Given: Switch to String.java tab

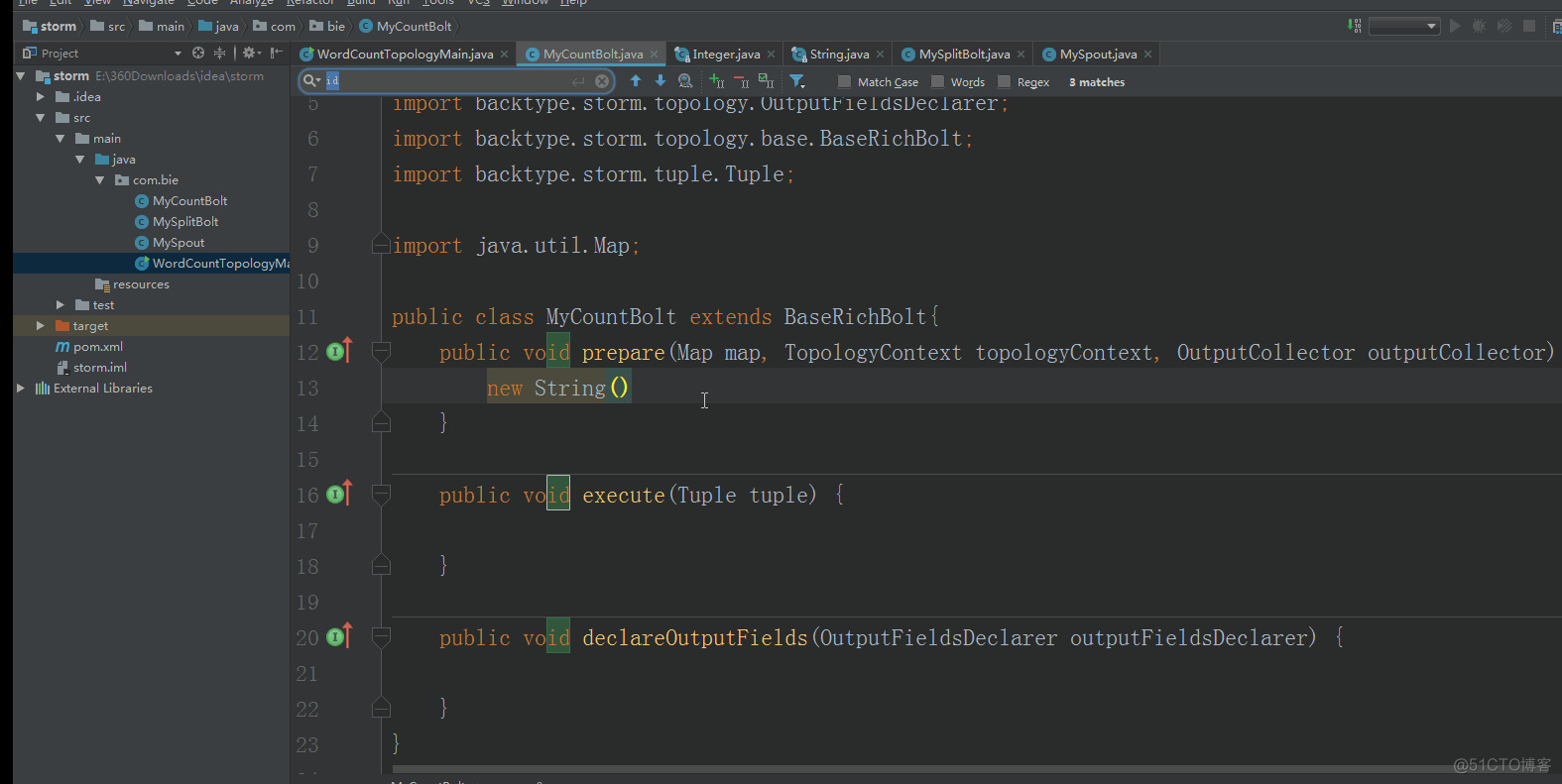Looking at the screenshot, I should (839, 55).
